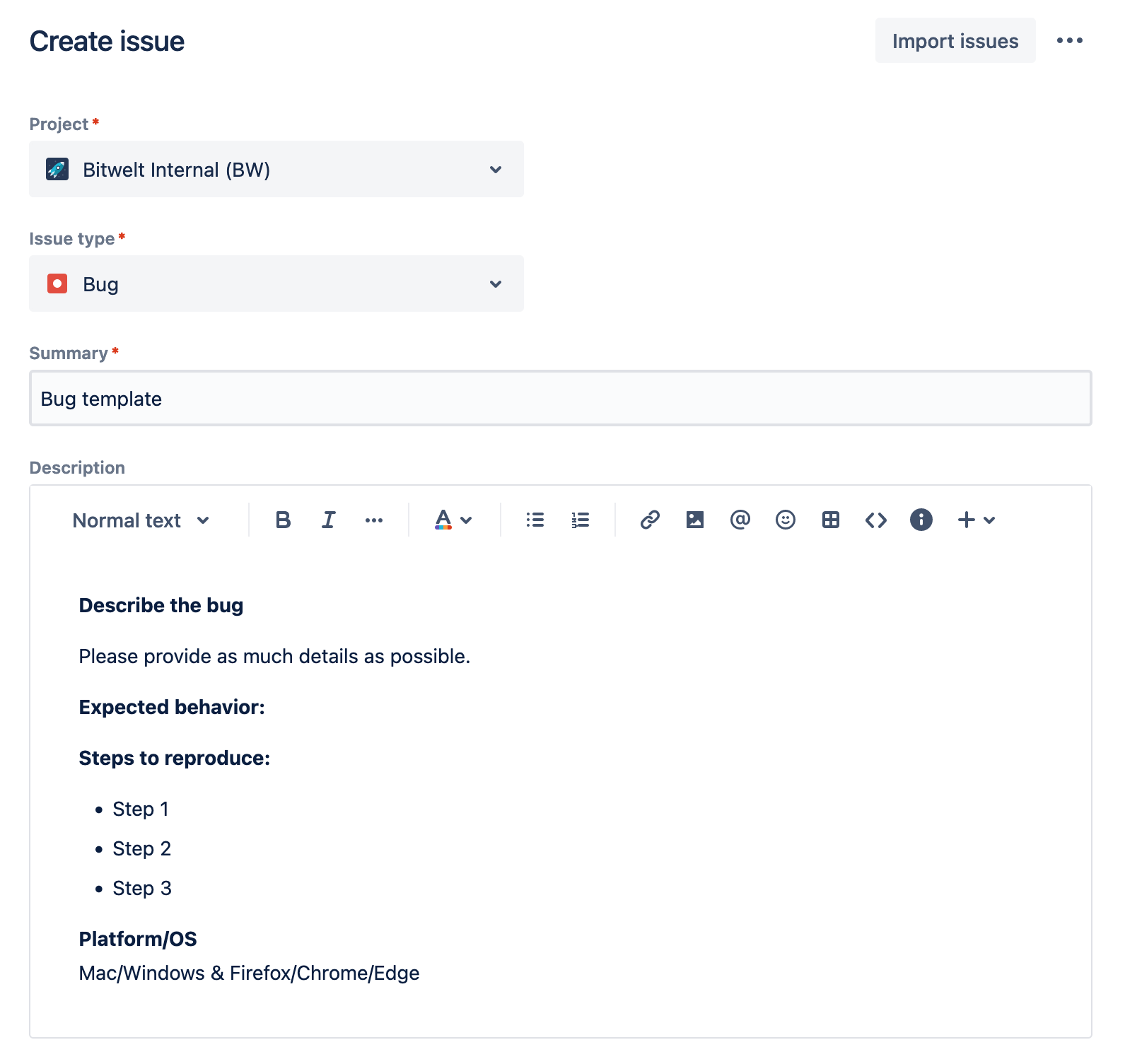Click the Summary input field
The height and width of the screenshot is (1064, 1125).
tap(560, 399)
